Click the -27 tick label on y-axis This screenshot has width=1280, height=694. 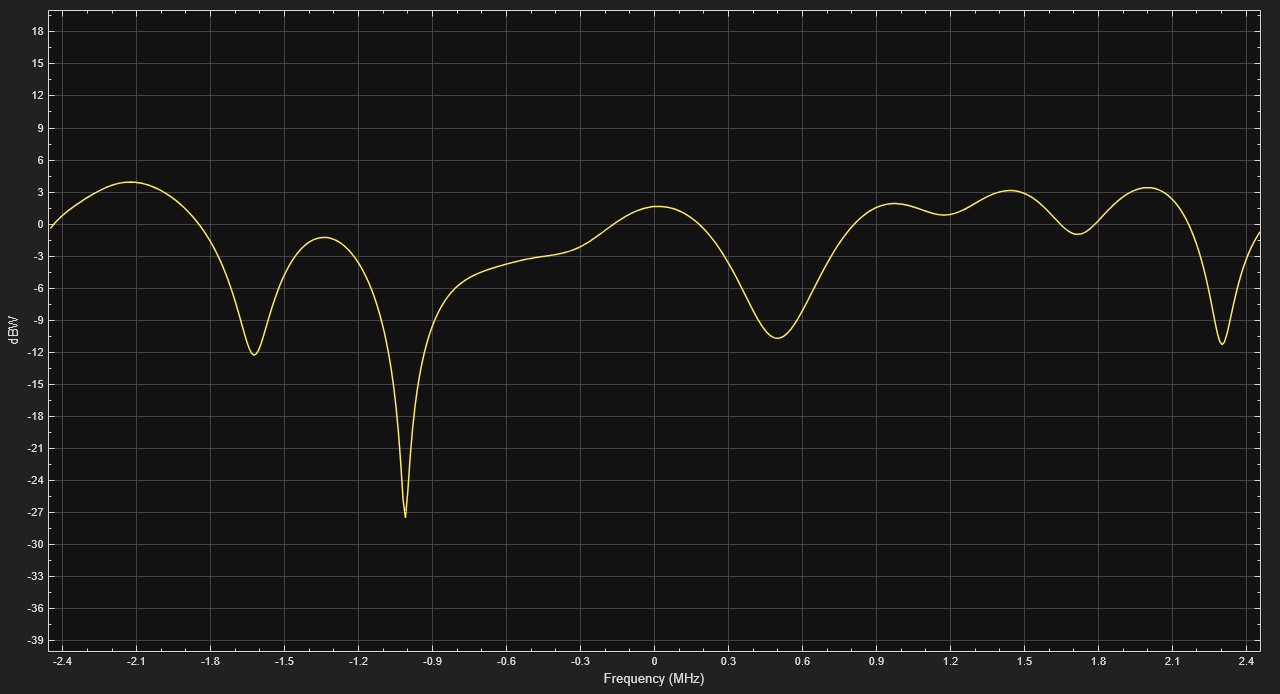pos(35,513)
